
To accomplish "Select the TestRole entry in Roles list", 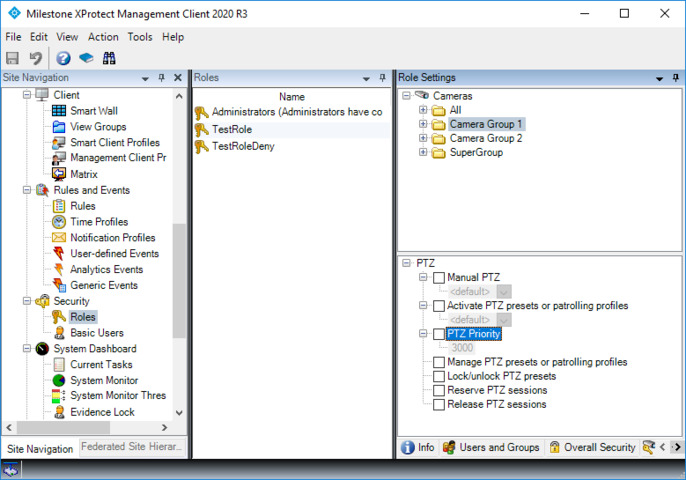I will pos(233,130).
